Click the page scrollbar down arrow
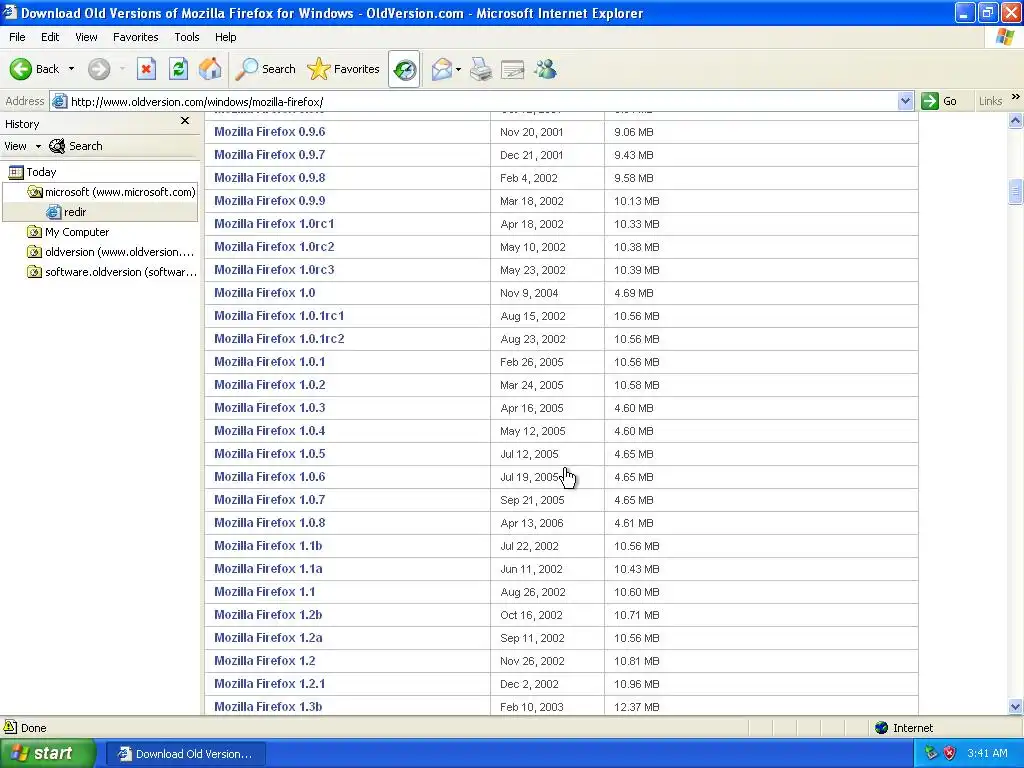1024x768 pixels. 1015,707
